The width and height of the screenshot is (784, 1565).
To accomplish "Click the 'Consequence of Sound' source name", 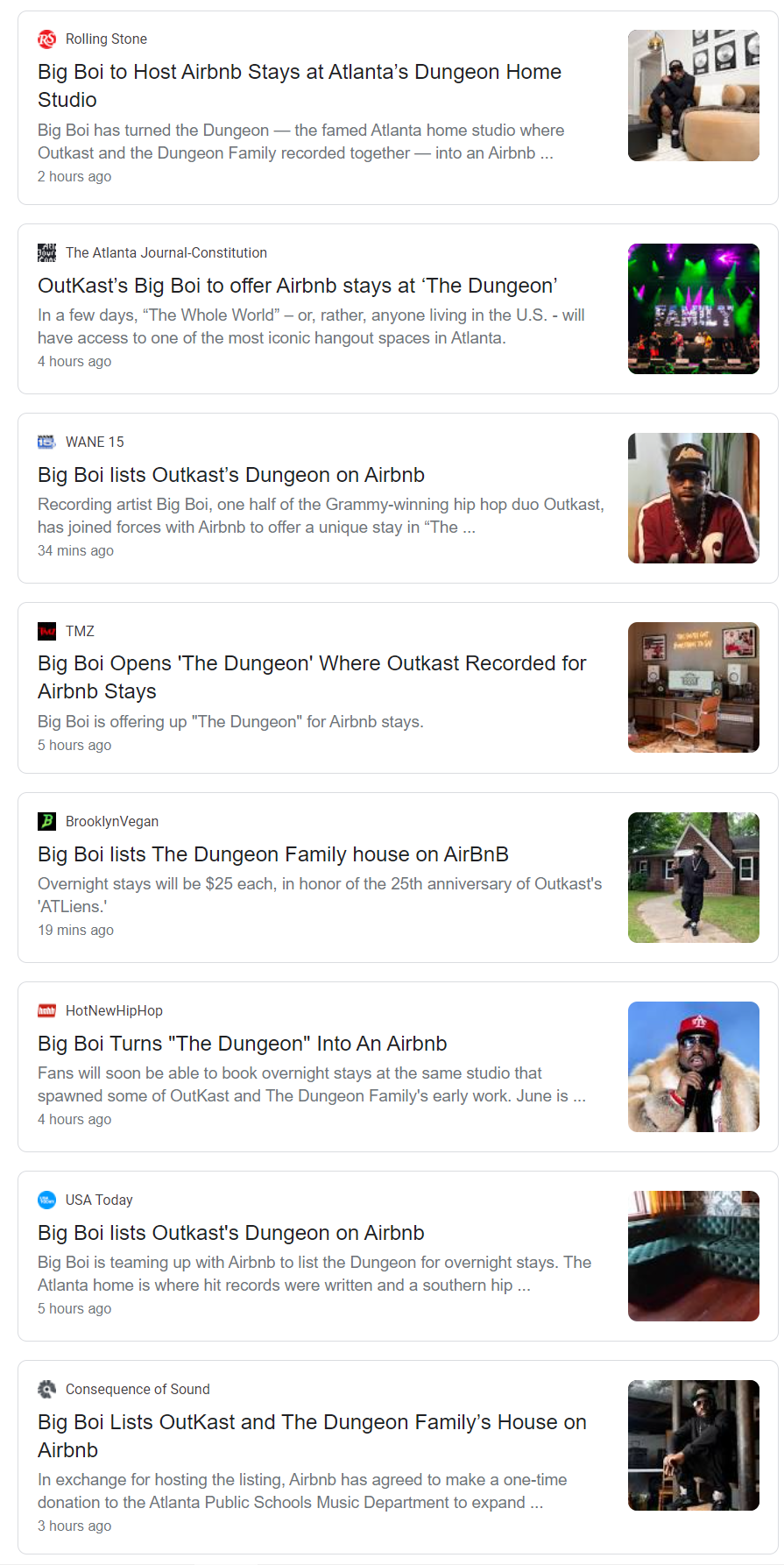I will (x=138, y=1389).
